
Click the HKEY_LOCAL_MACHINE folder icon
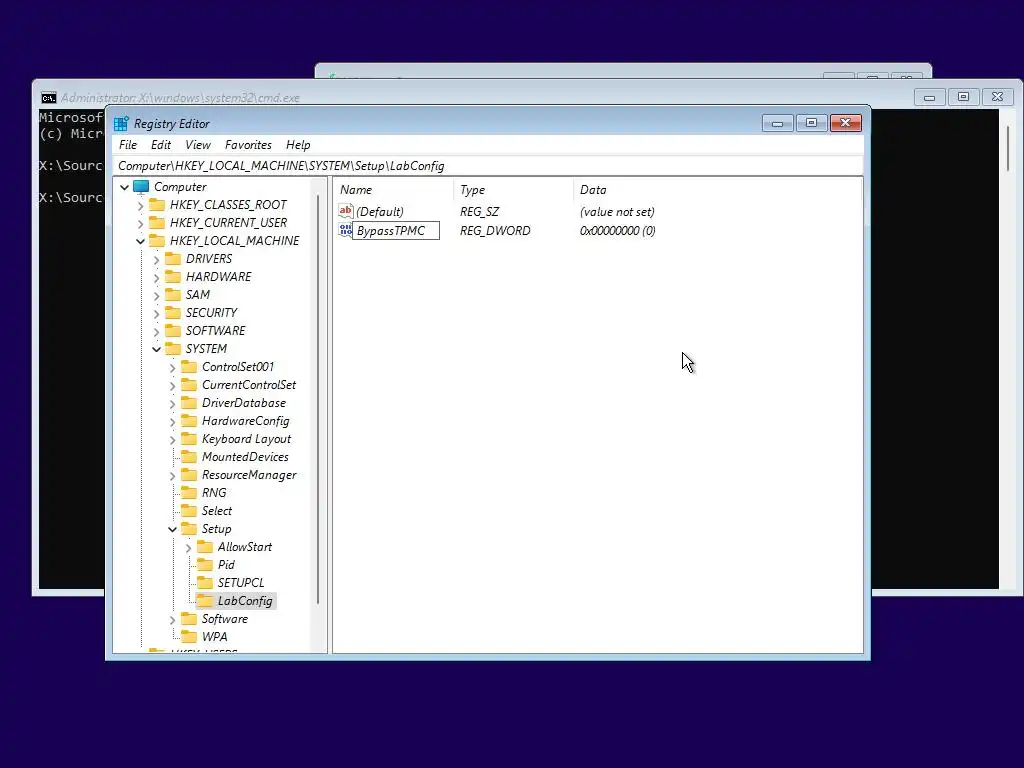(x=157, y=241)
